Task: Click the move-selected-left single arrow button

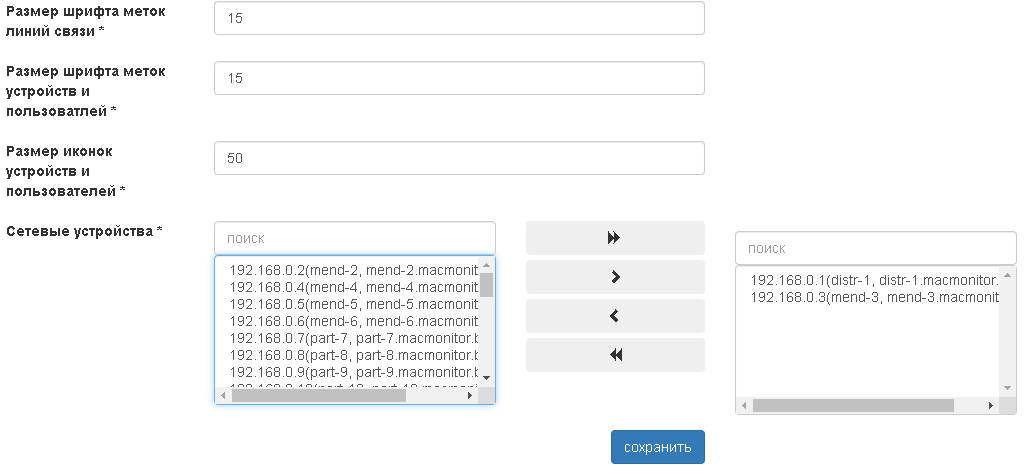Action: click(615, 316)
